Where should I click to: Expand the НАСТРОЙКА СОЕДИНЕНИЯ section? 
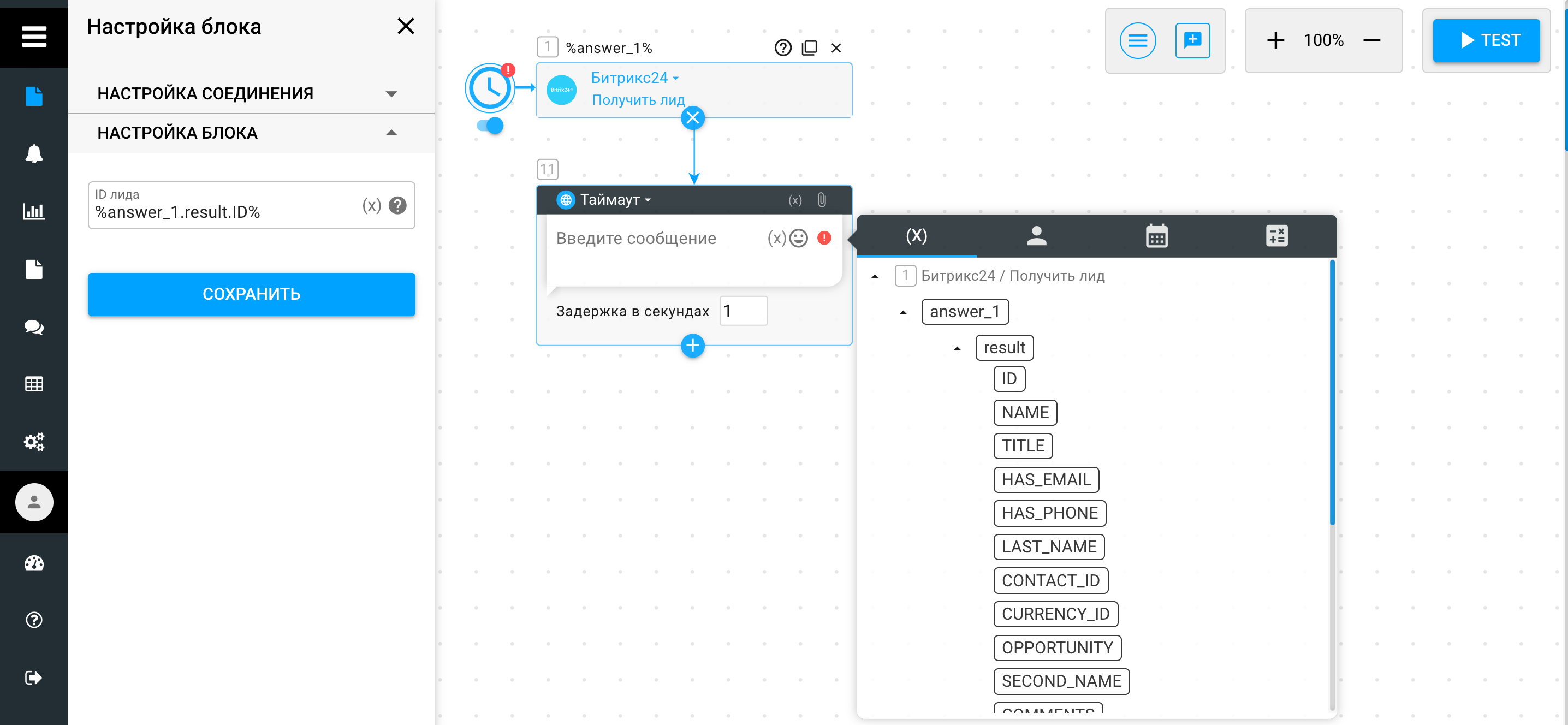pyautogui.click(x=251, y=94)
